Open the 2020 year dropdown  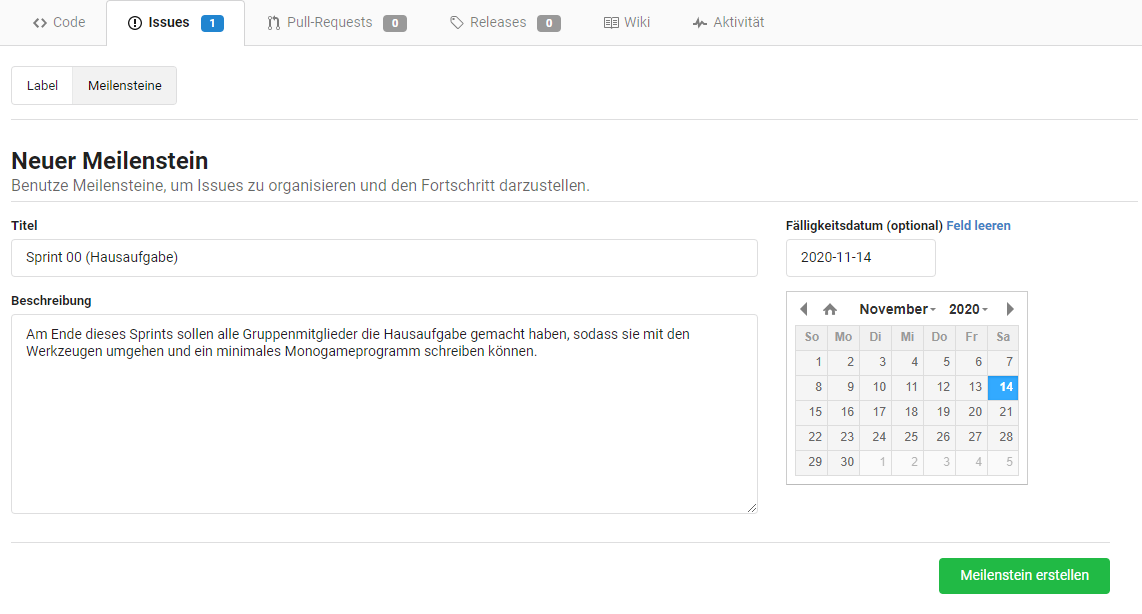click(968, 309)
